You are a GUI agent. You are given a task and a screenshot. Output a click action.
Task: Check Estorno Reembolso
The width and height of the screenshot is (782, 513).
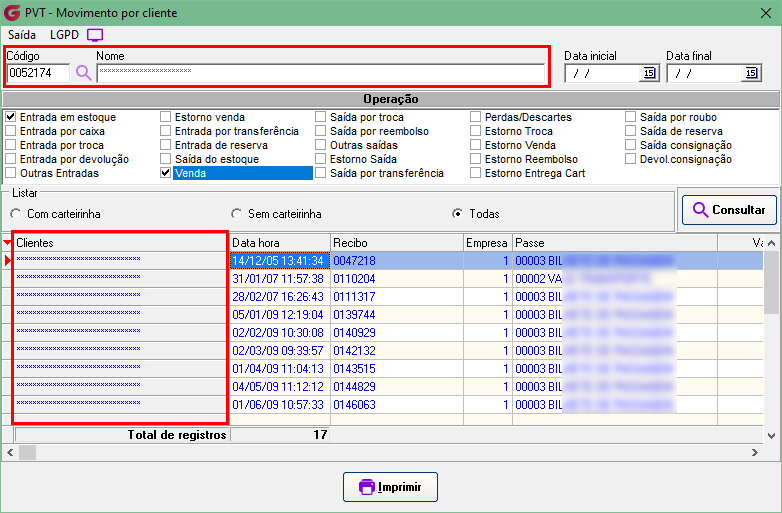coord(476,159)
